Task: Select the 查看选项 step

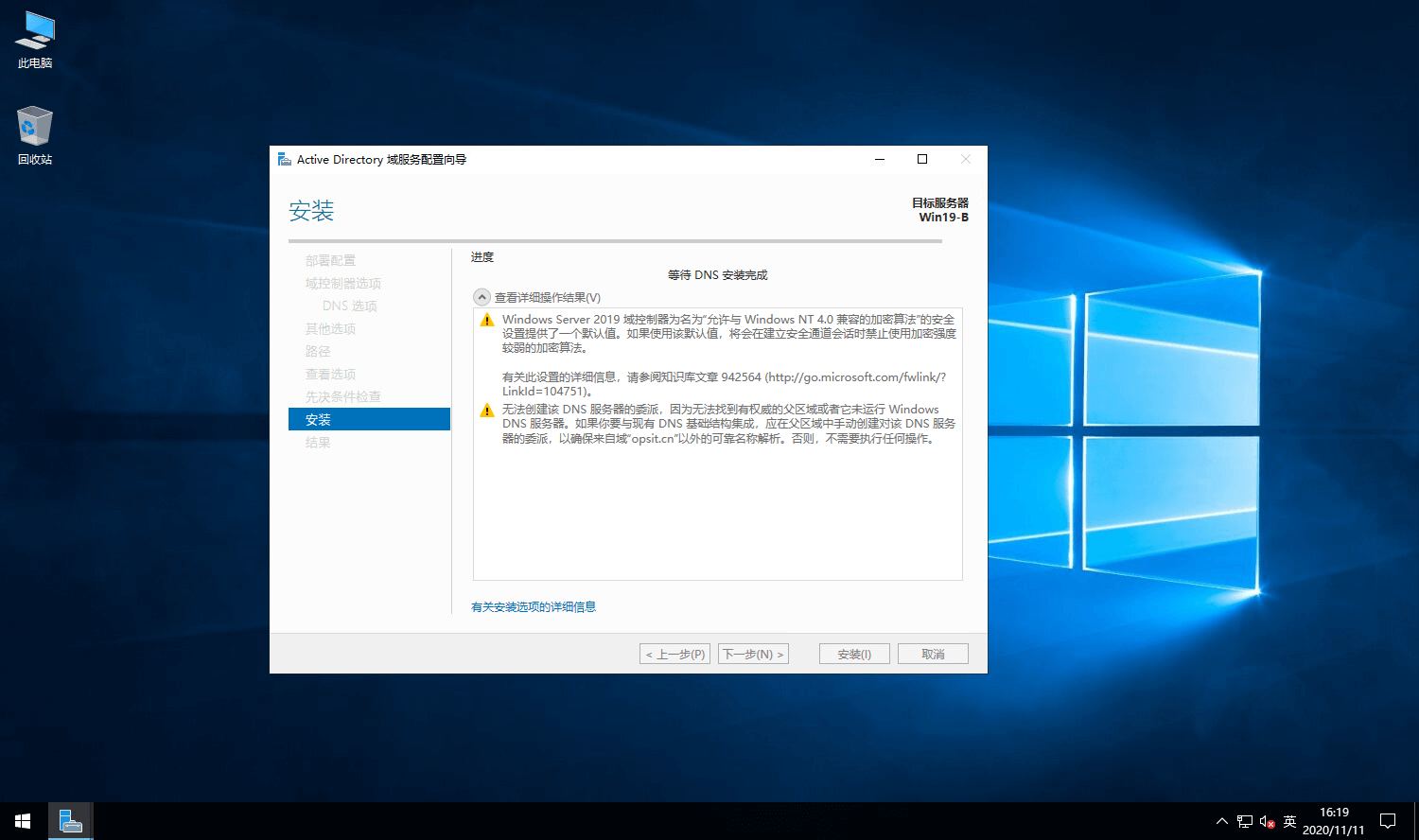Action: 330,374
